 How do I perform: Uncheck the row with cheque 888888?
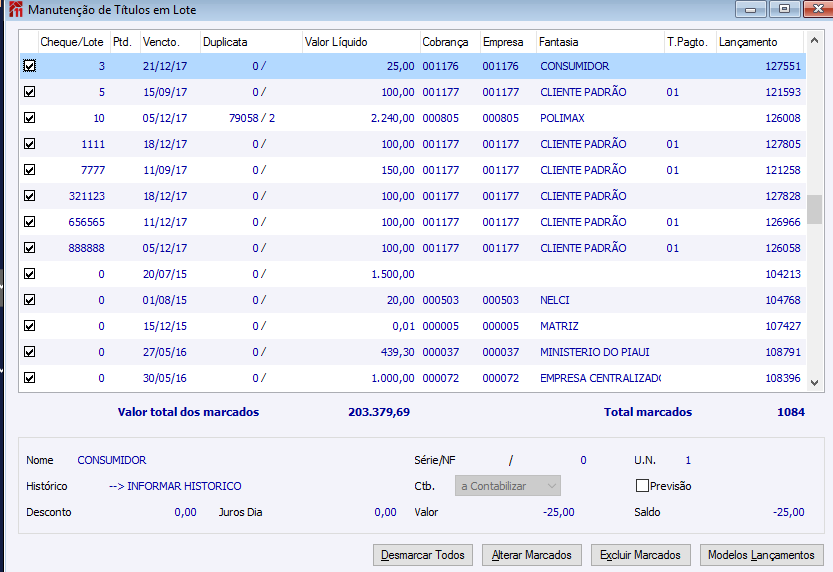point(30,248)
